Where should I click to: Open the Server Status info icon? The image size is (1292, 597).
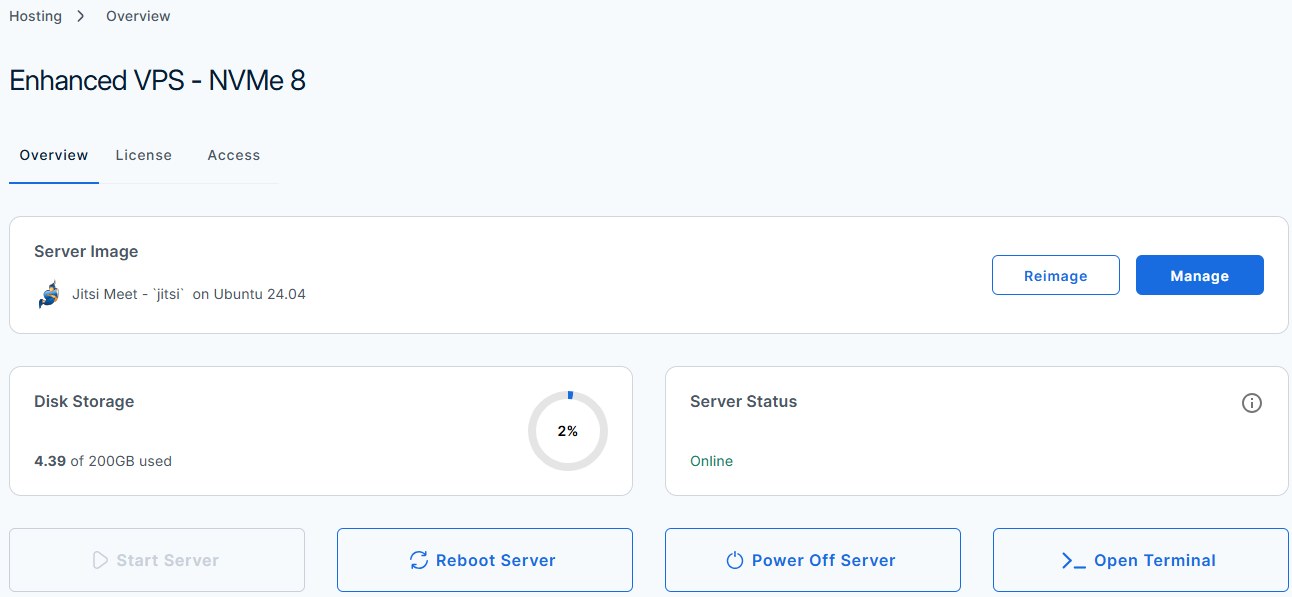pyautogui.click(x=1251, y=403)
